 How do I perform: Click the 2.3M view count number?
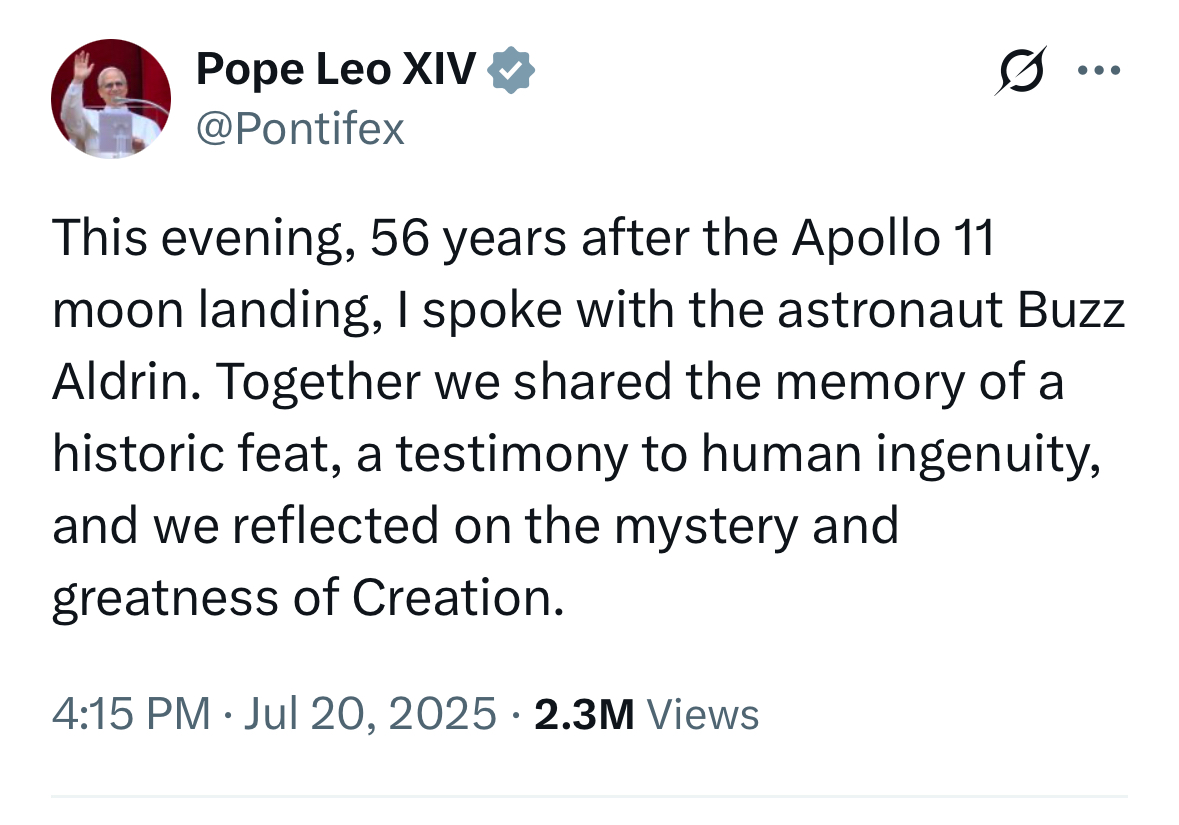pyautogui.click(x=584, y=714)
